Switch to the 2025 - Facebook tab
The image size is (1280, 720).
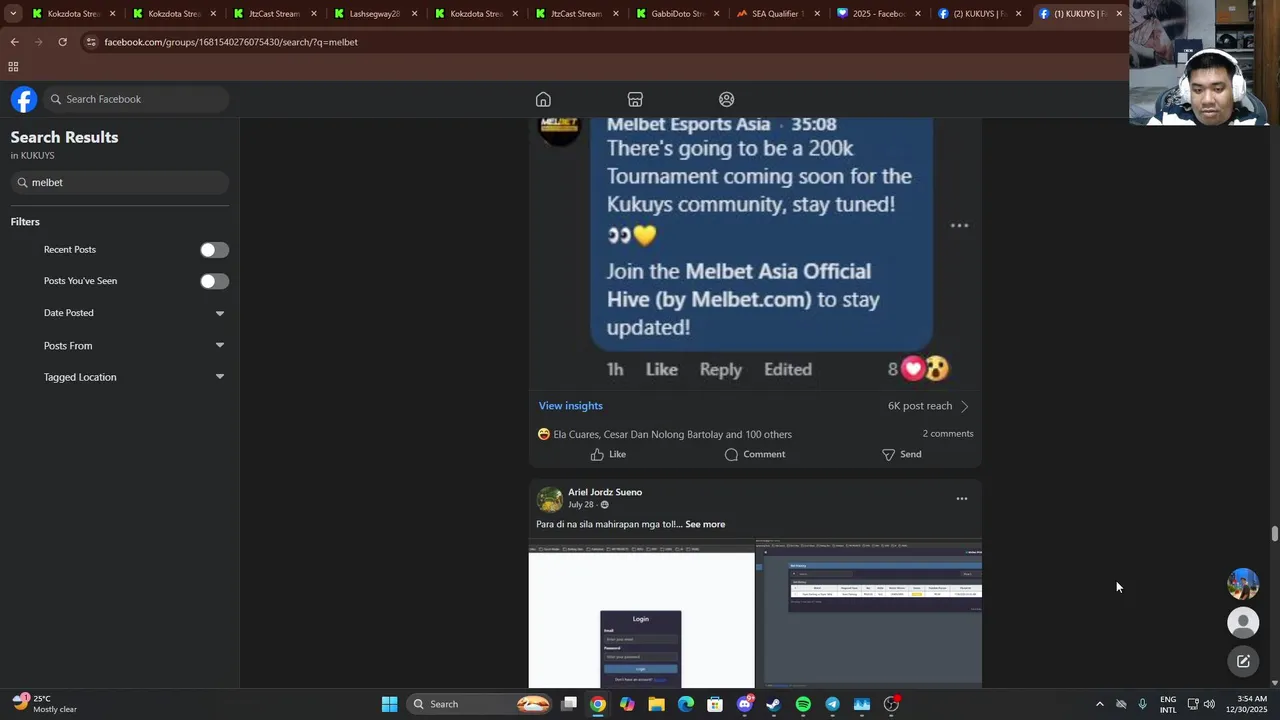[876, 14]
